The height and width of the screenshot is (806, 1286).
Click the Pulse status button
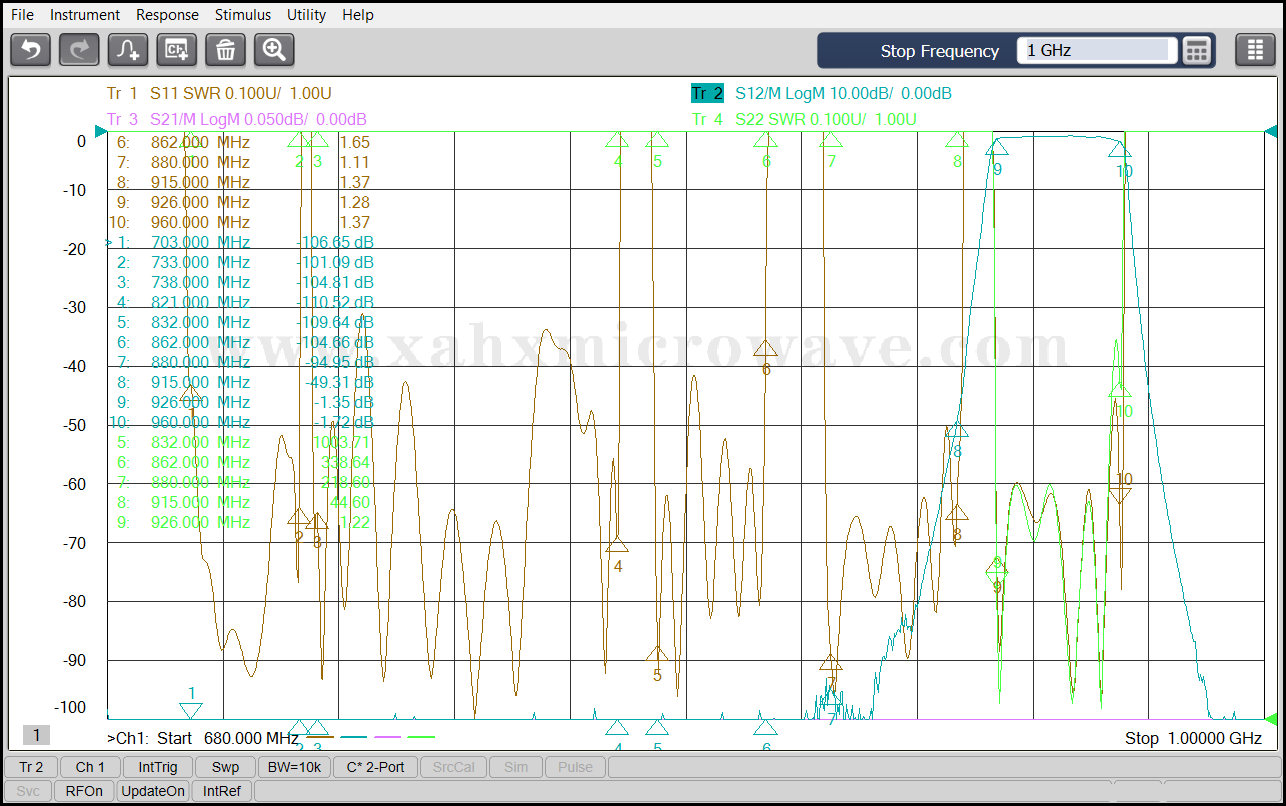(575, 767)
